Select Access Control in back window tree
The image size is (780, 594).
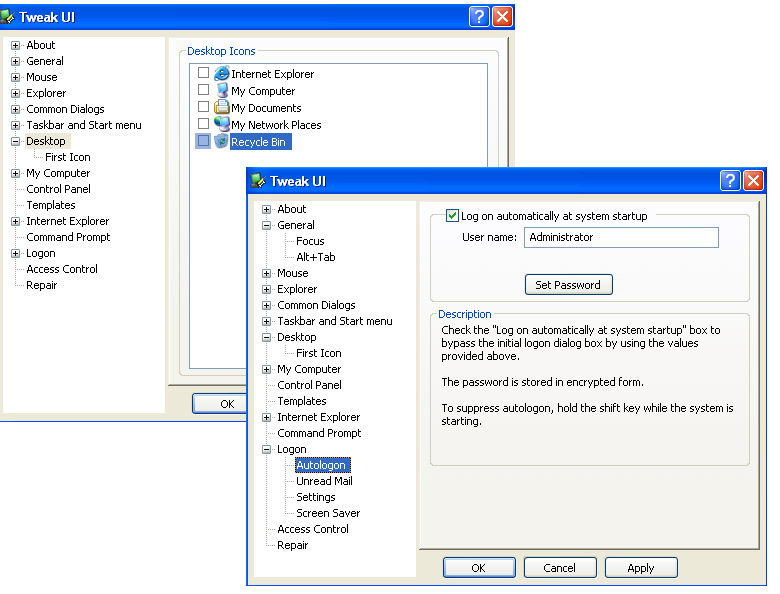coord(62,269)
